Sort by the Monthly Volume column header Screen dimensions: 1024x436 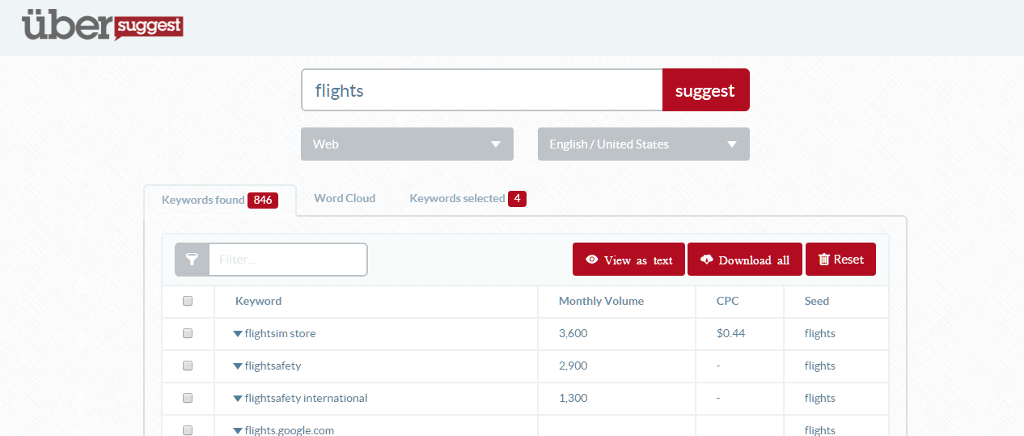(x=601, y=302)
